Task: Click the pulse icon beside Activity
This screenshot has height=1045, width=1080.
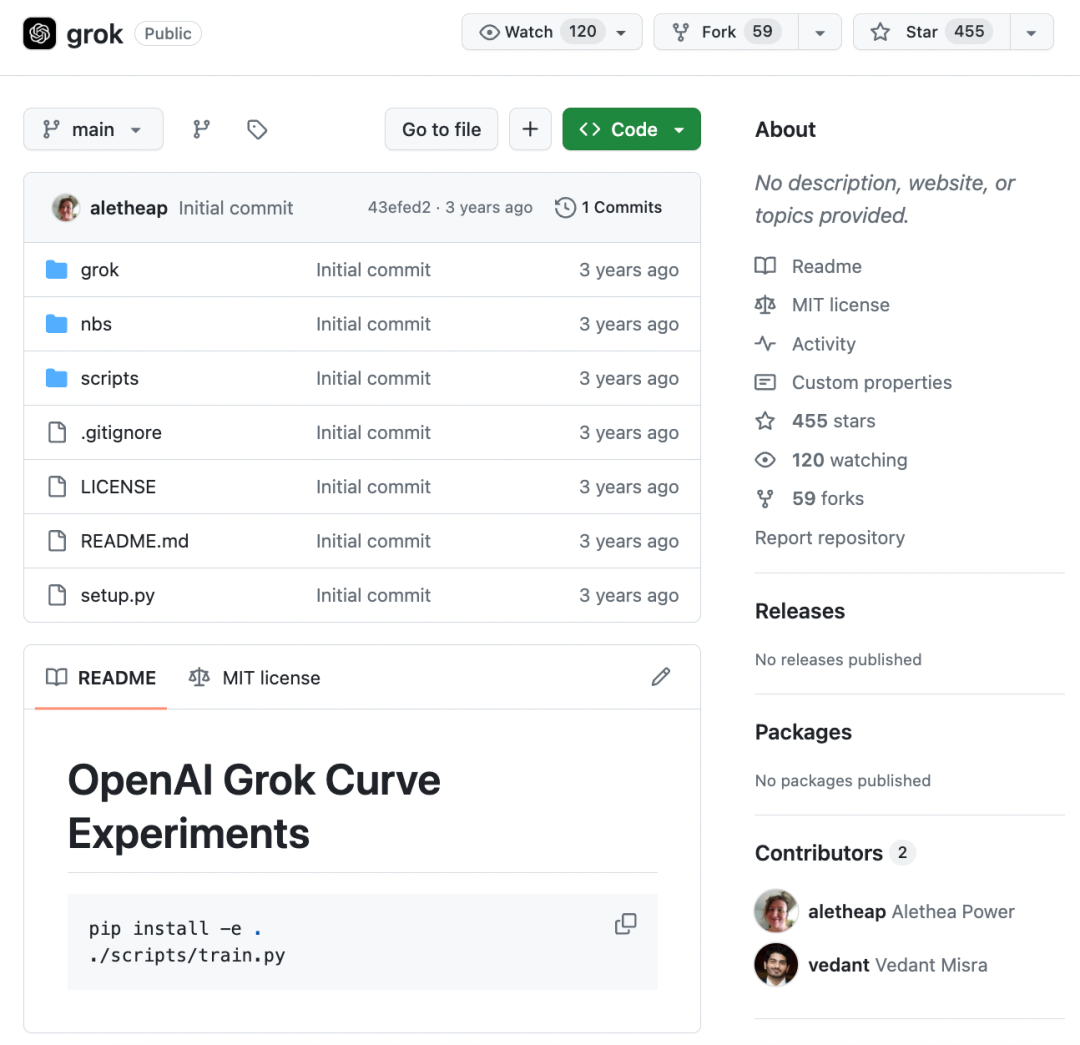Action: 765,343
